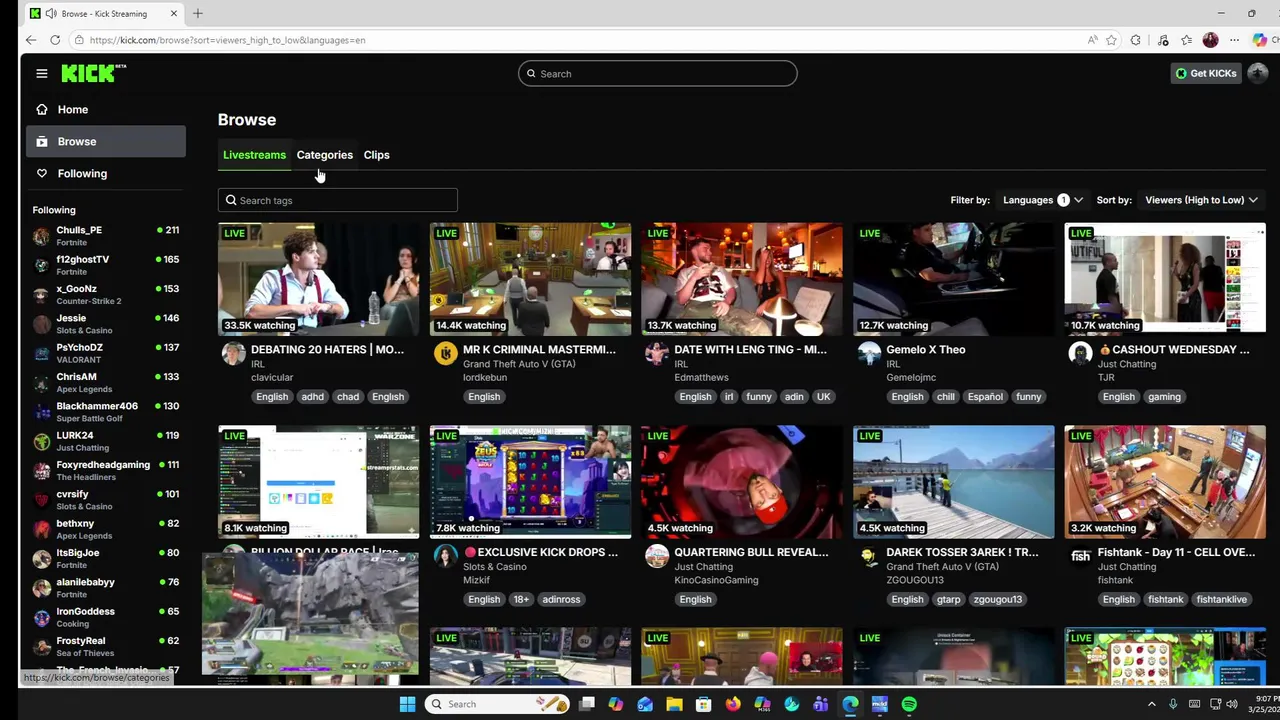Open Slots & Casino category under Mizkif stream

[x=494, y=567]
